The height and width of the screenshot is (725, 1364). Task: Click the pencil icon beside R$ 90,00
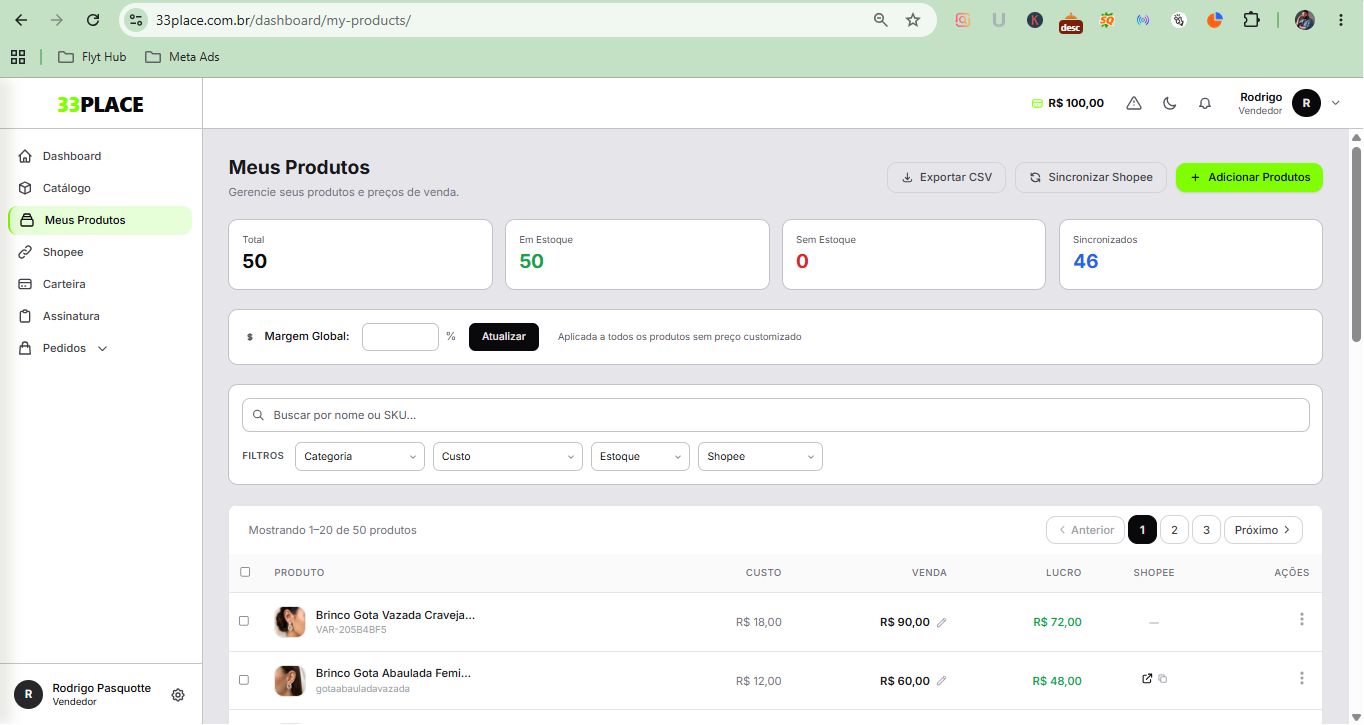pos(941,622)
